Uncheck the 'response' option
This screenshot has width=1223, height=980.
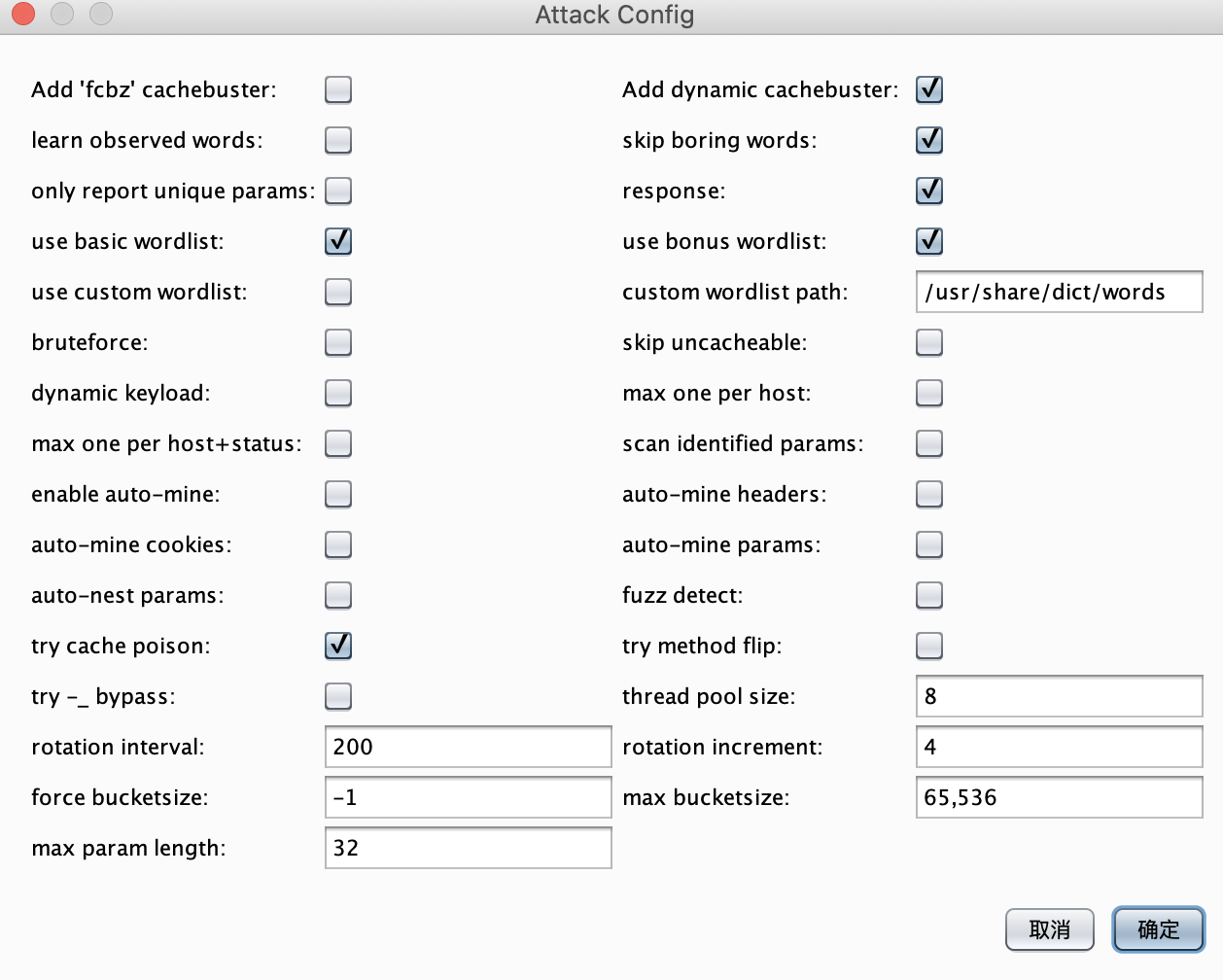928,191
